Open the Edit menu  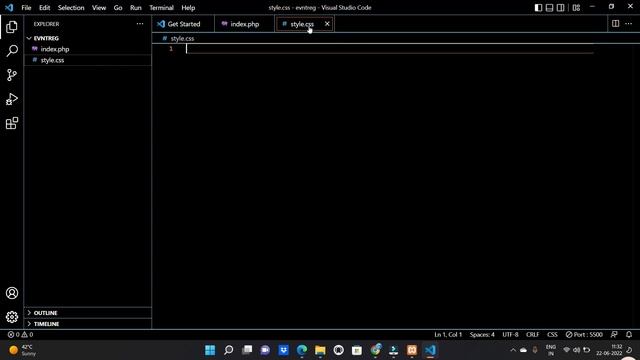click(44, 7)
